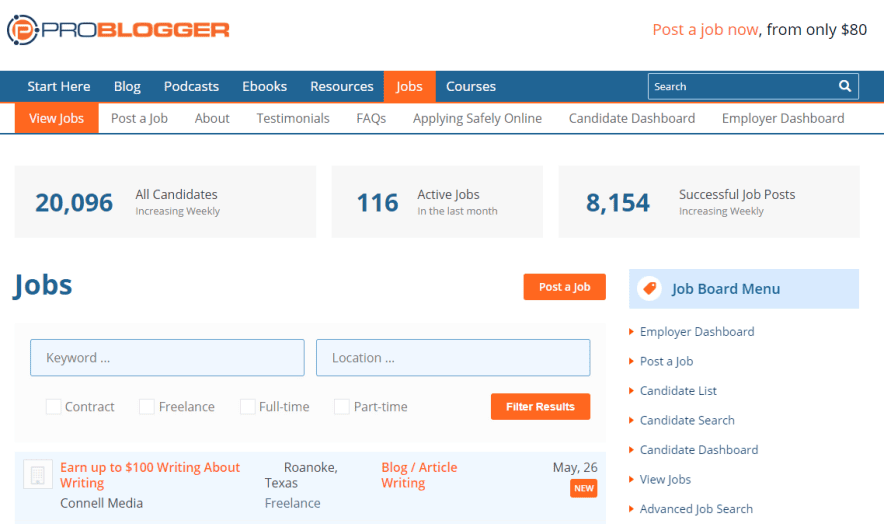
Task: Click the NEW badge on the job listing
Action: point(584,488)
